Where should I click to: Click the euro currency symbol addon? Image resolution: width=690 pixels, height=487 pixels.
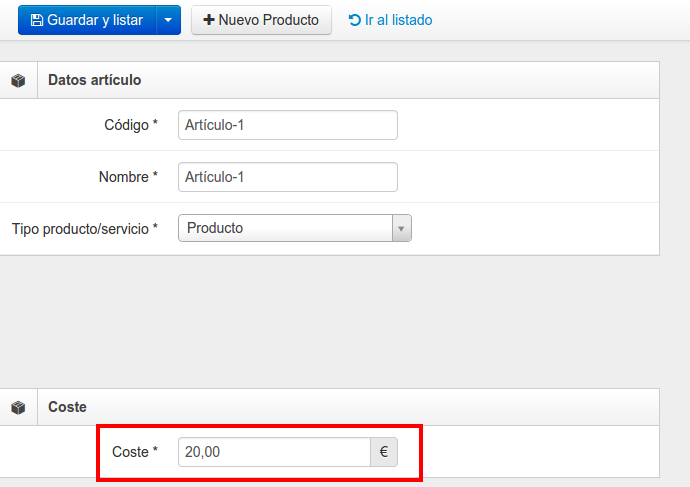pyautogui.click(x=384, y=452)
